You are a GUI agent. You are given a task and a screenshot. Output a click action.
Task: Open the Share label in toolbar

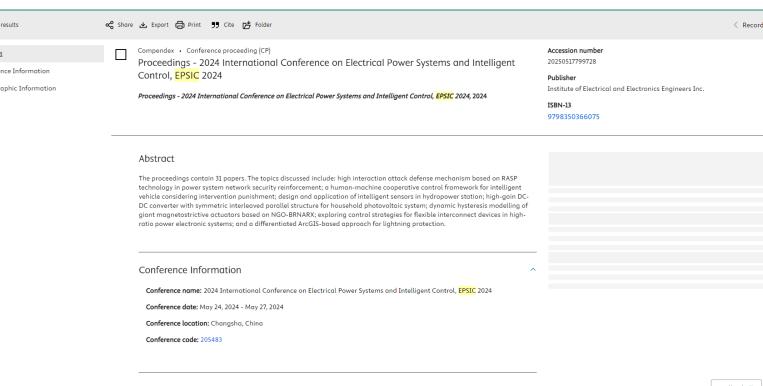click(x=125, y=25)
